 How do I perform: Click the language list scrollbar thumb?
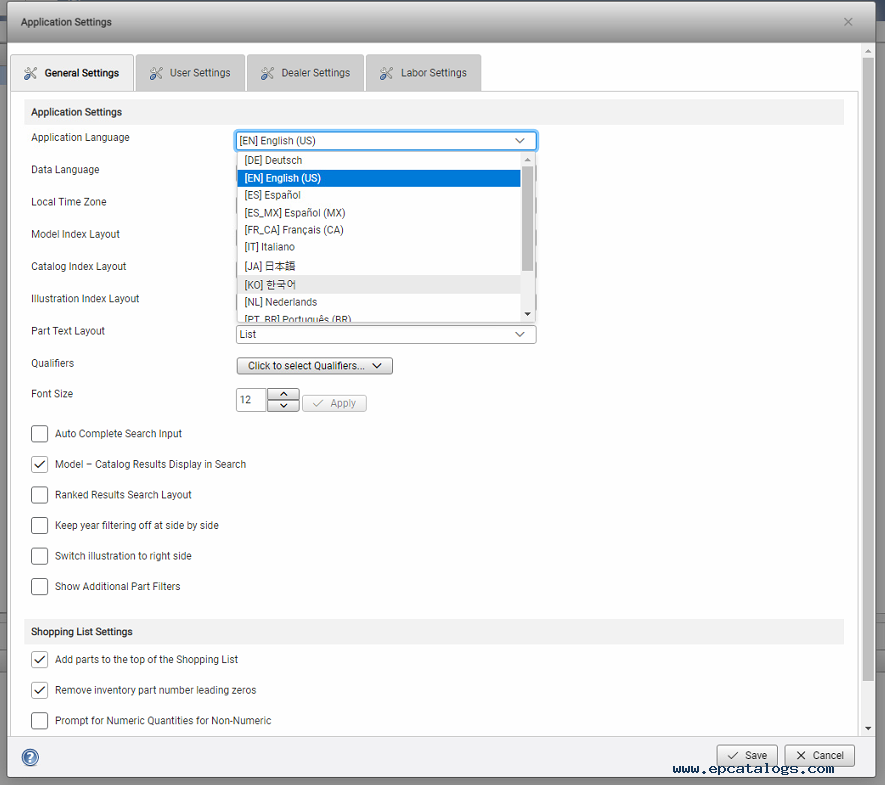point(527,218)
